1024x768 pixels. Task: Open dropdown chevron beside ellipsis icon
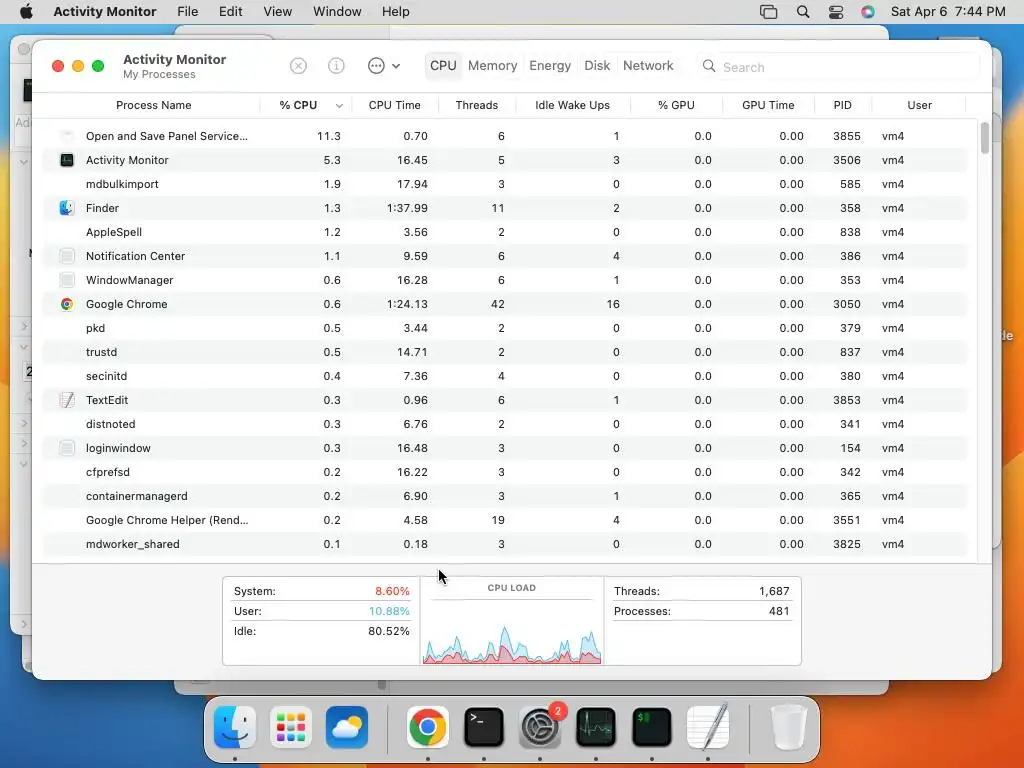(396, 66)
